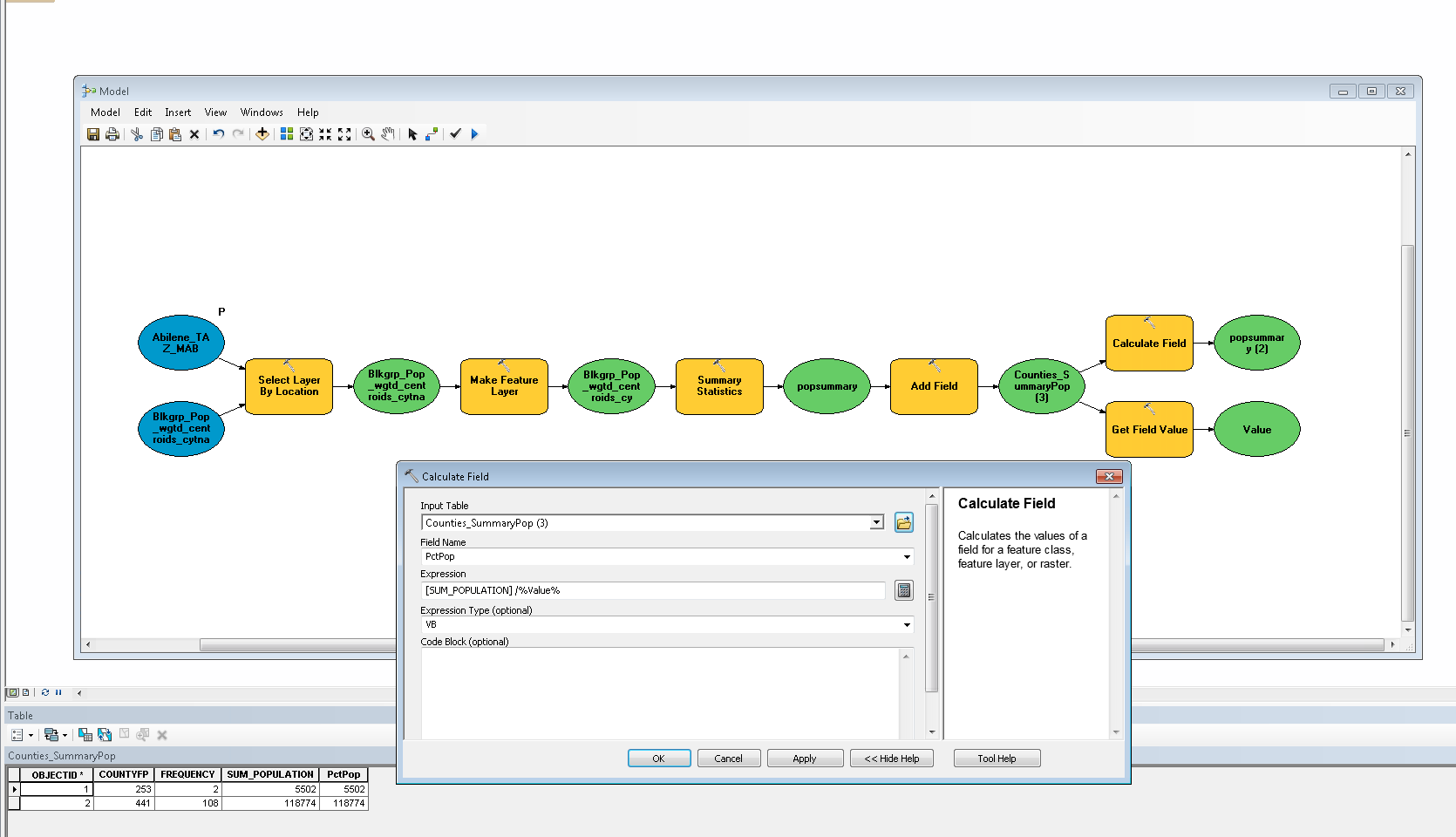Expand the Field Name dropdown showing PctPop
The height and width of the screenshot is (837, 1456).
907,556
